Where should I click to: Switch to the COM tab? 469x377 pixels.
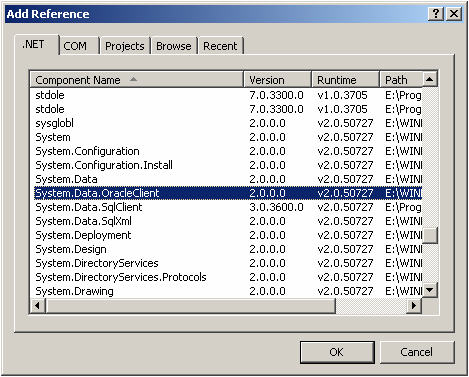point(79,46)
